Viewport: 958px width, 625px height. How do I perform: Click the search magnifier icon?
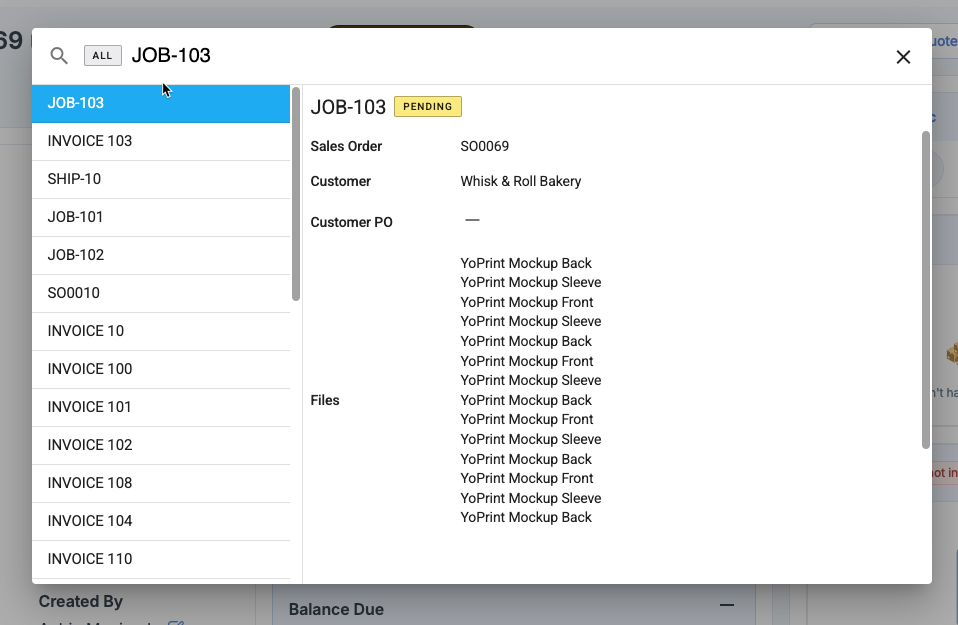(x=59, y=56)
